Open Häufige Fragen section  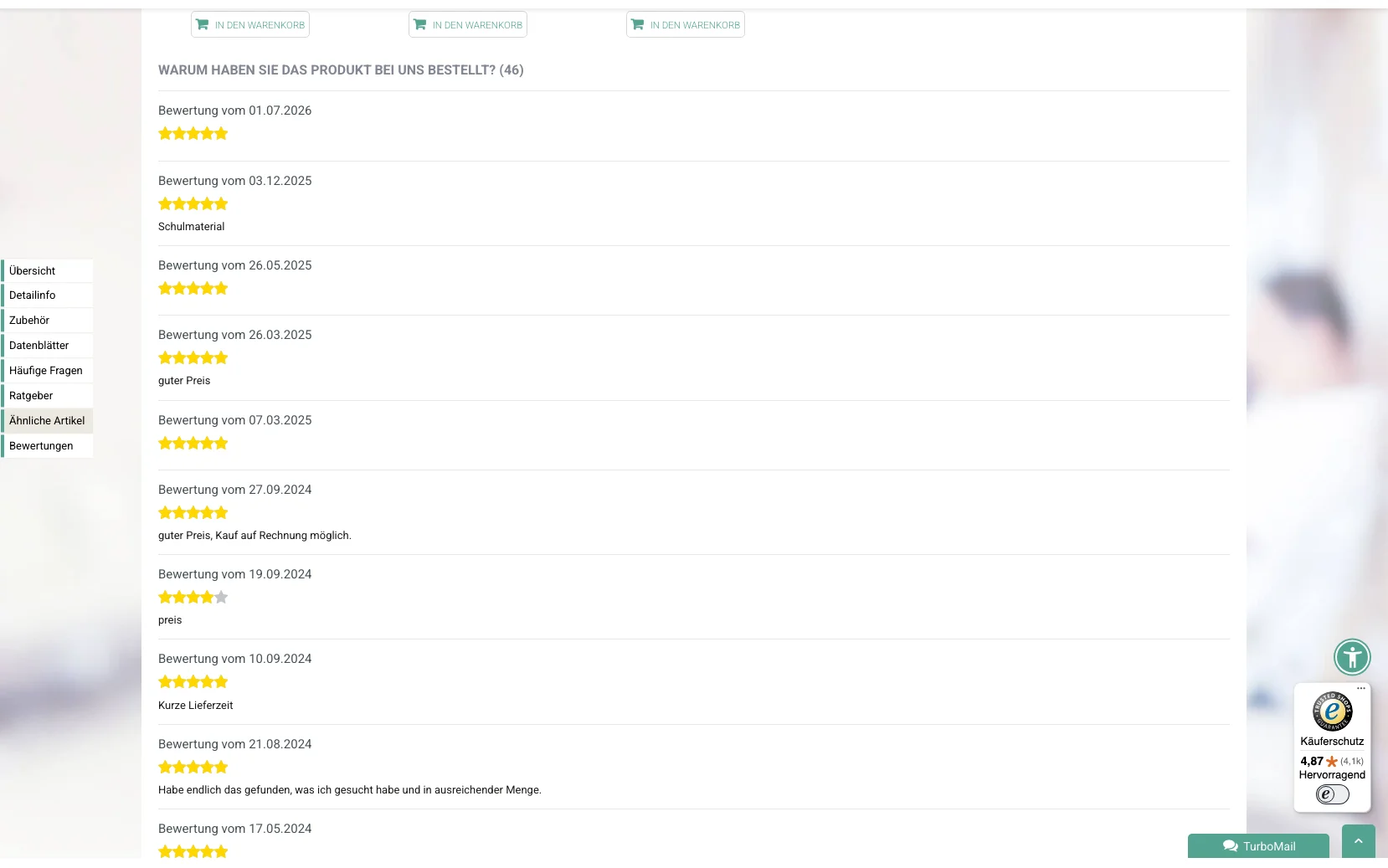pos(48,370)
